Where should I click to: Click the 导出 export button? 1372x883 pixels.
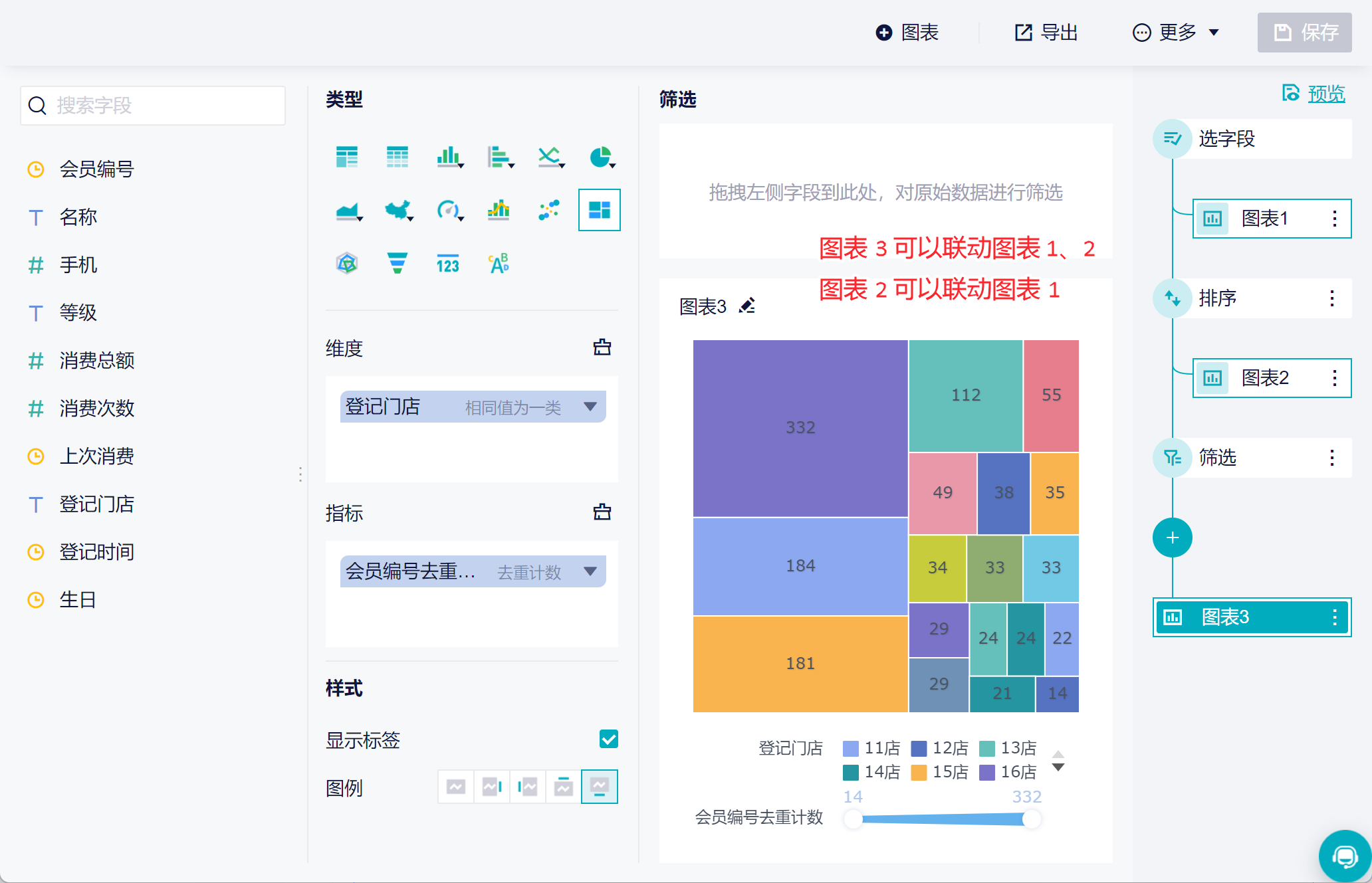1046,33
